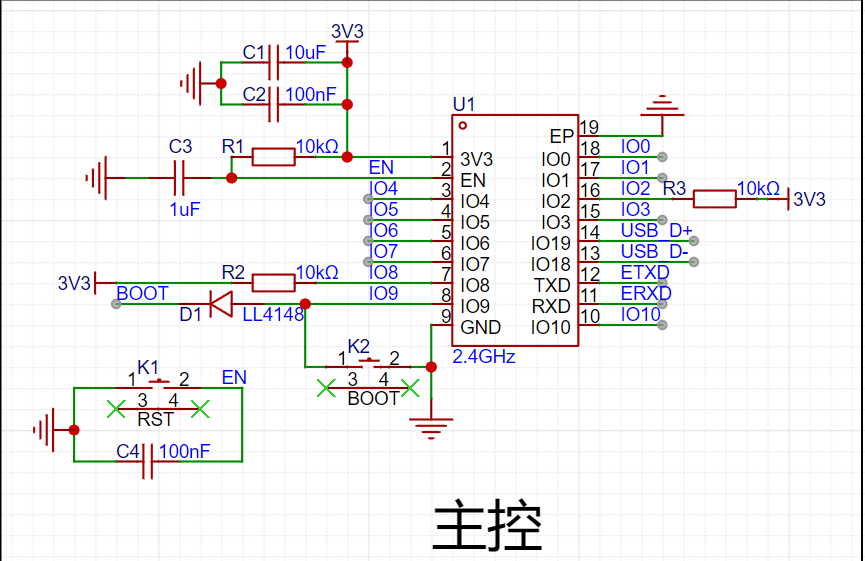This screenshot has width=865, height=561.
Task: Click the 主控 title text
Action: (488, 525)
